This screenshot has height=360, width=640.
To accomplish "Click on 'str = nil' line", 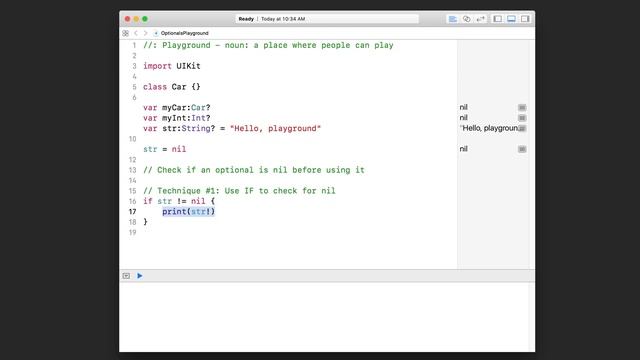I will pos(164,149).
